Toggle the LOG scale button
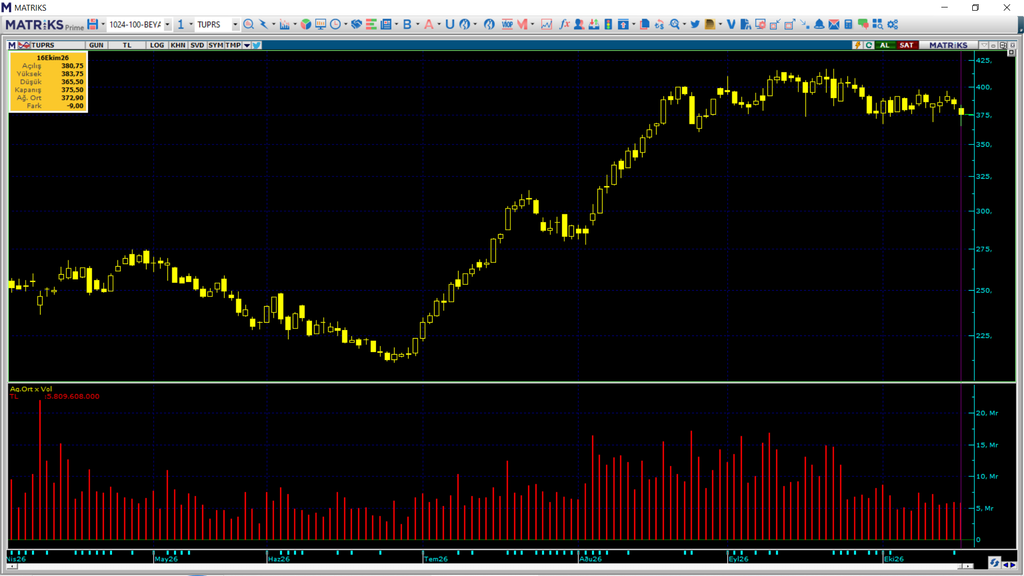Screen dimensions: 1024x576 (x=157, y=45)
